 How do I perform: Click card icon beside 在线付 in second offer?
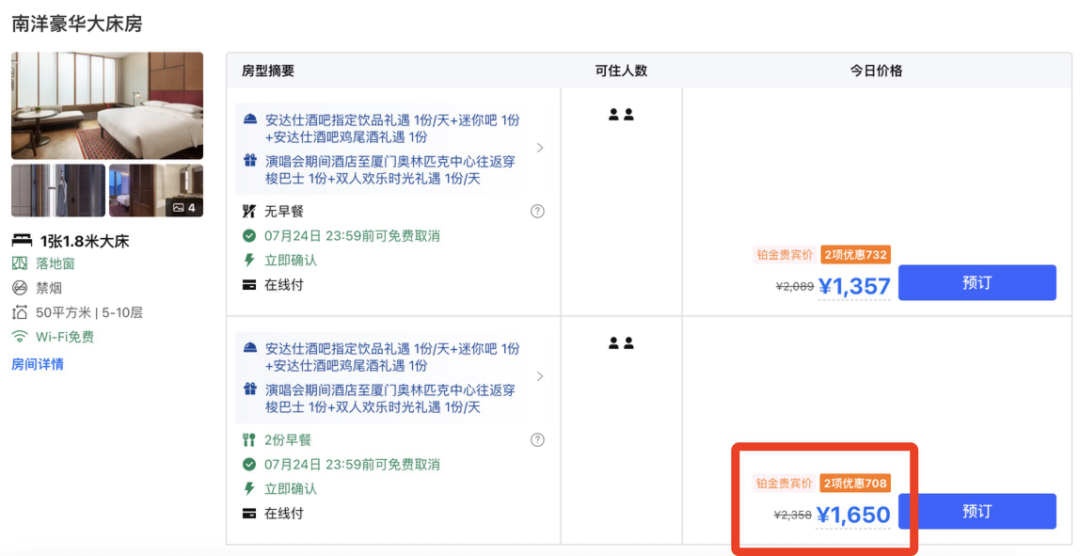point(249,513)
